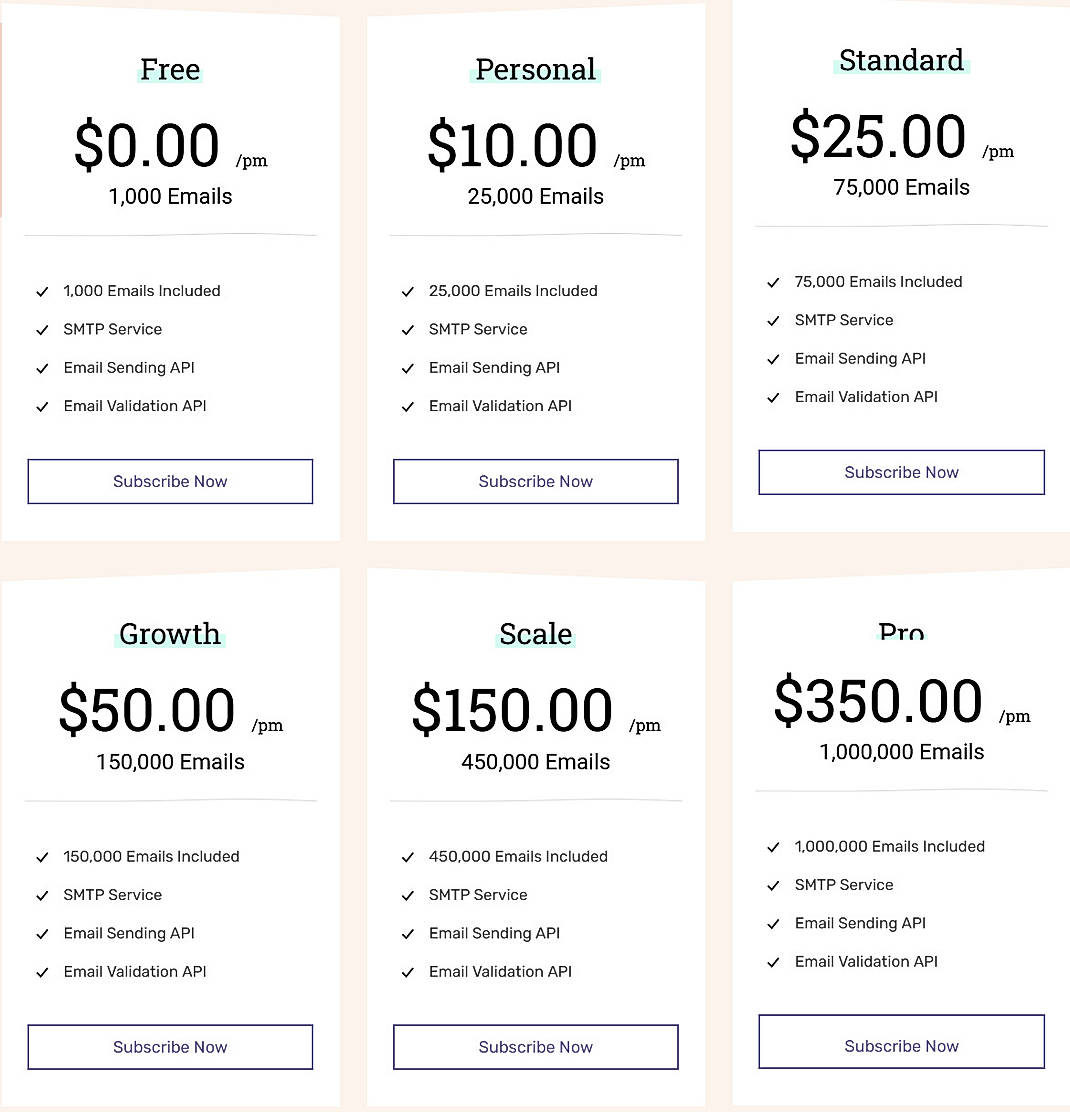Subscribe to the Growth plan

tap(170, 1047)
